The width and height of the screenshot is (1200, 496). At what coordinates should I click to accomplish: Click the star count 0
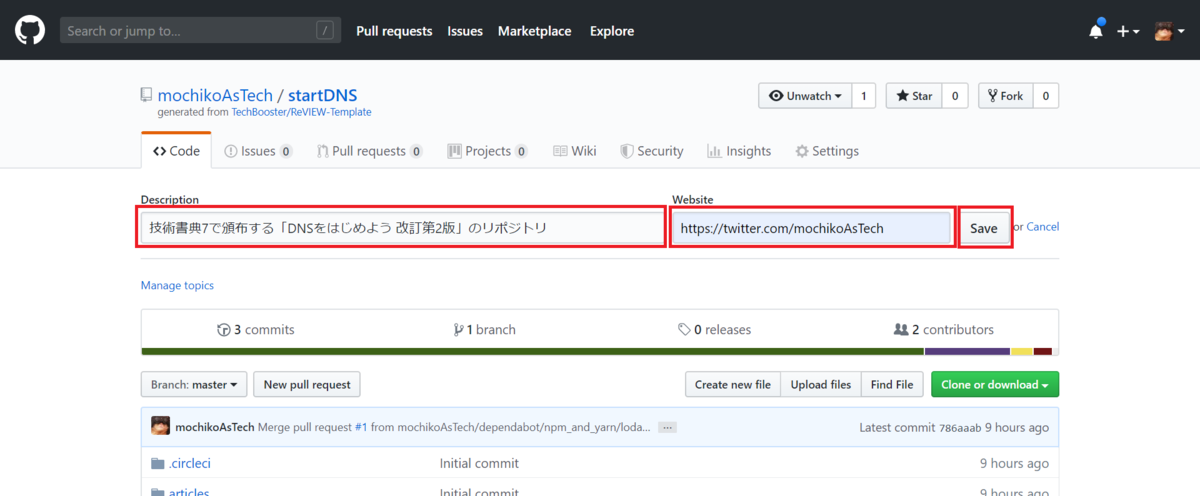(955, 96)
